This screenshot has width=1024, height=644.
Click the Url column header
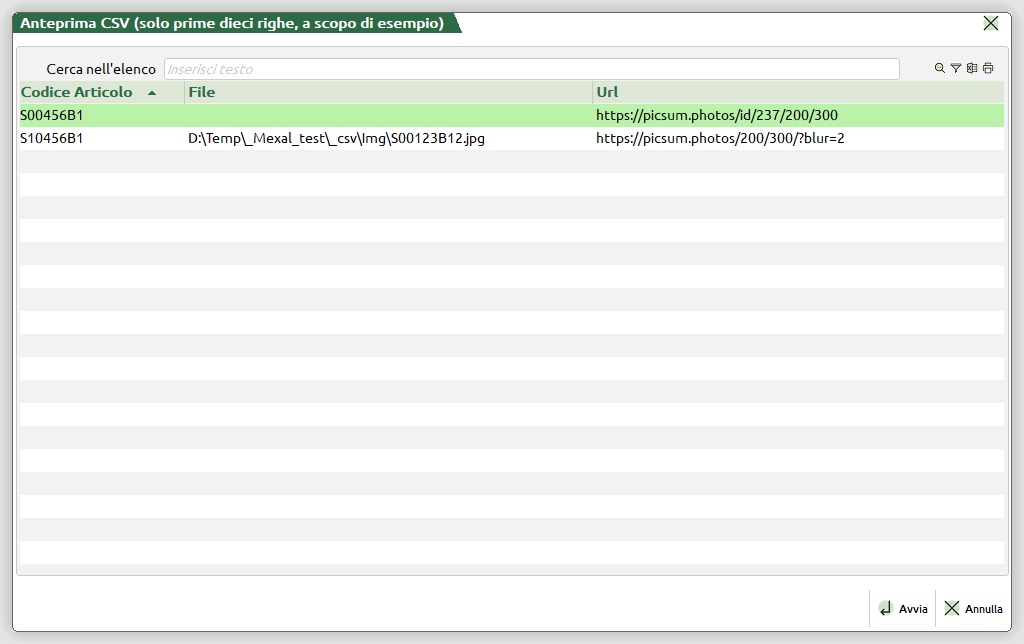pyautogui.click(x=797, y=92)
